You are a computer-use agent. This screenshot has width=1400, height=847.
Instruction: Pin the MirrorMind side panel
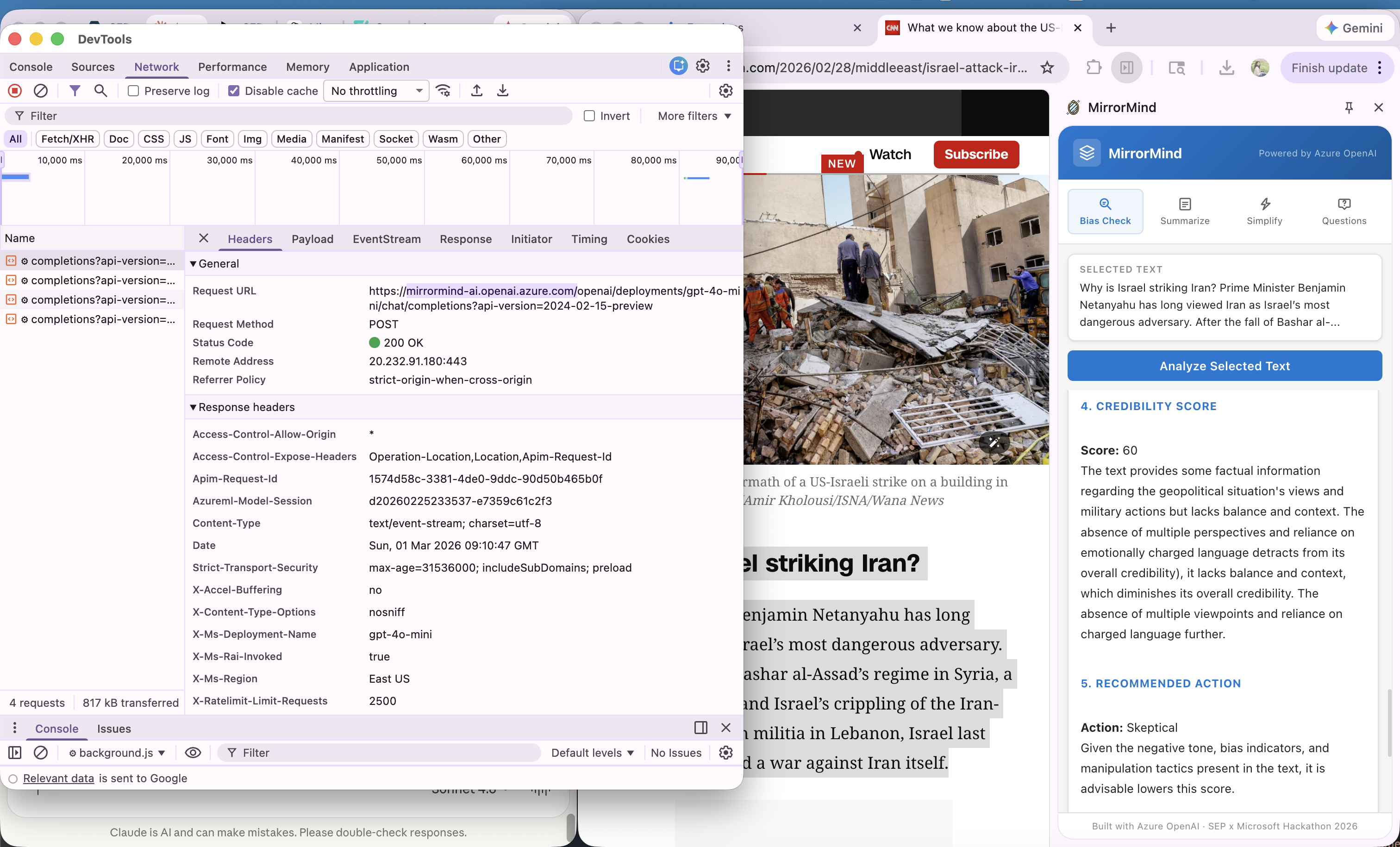pyautogui.click(x=1349, y=107)
